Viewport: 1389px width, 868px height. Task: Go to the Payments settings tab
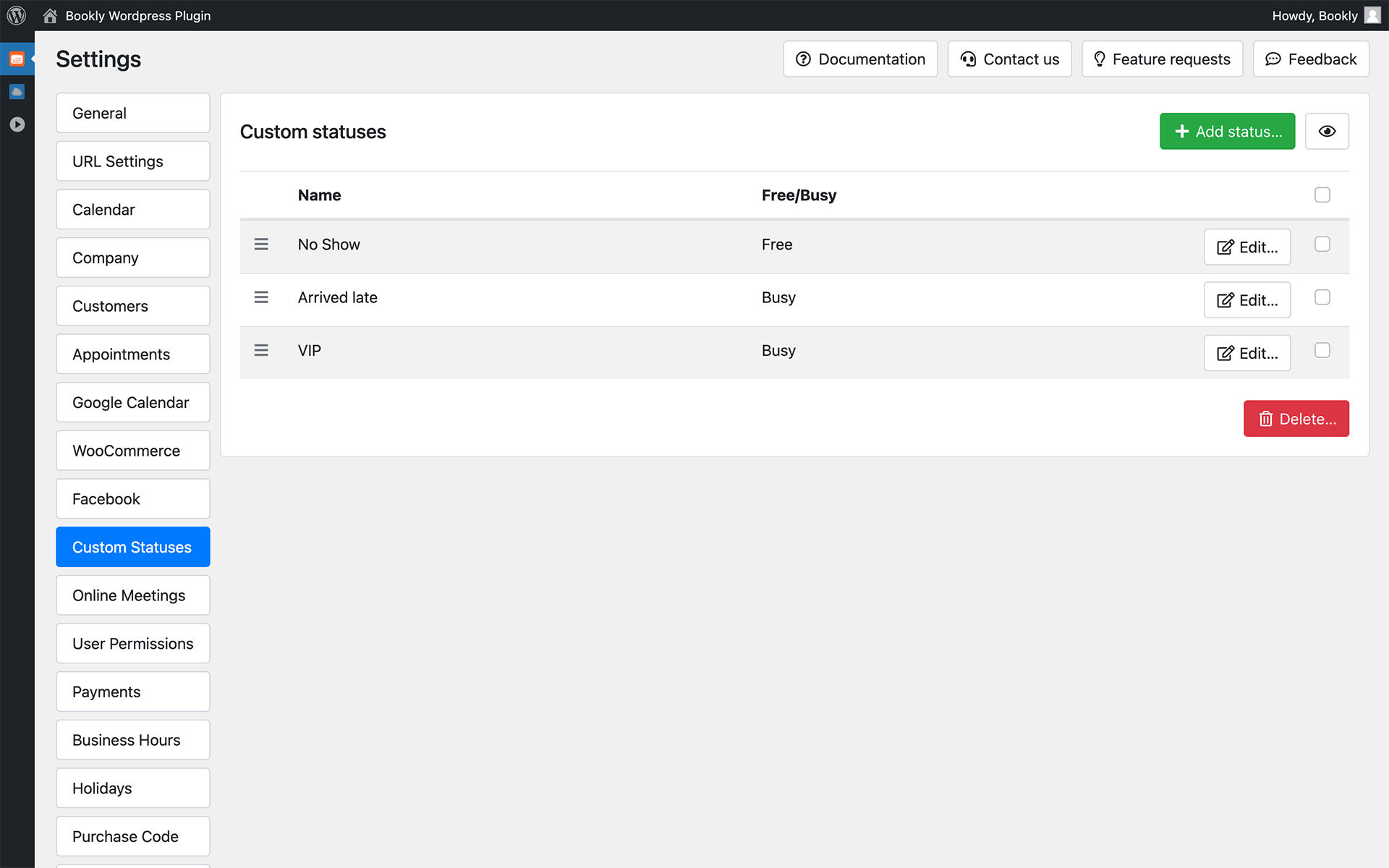pos(133,692)
